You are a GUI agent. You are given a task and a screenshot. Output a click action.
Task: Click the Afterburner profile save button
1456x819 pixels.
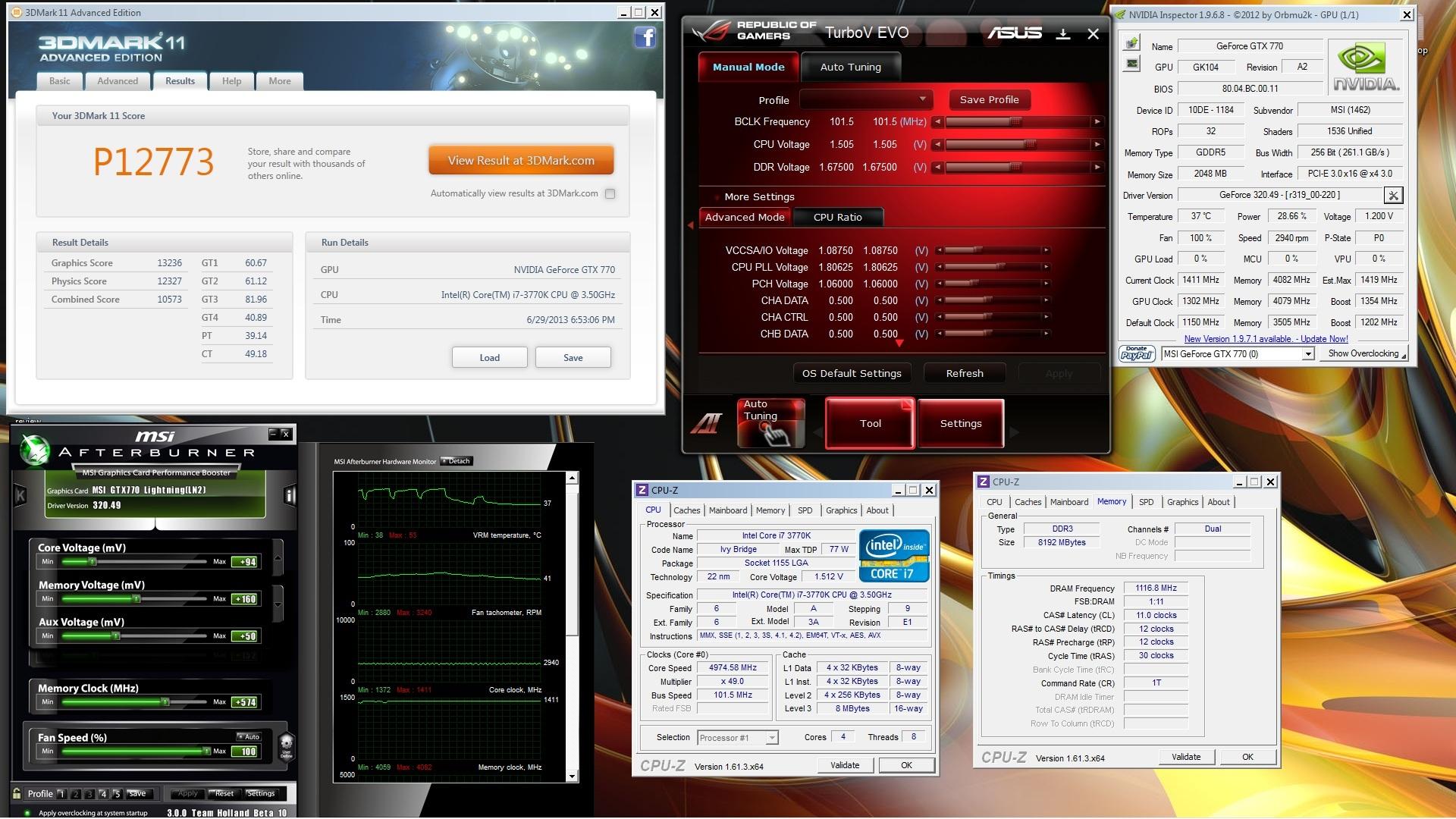137,794
